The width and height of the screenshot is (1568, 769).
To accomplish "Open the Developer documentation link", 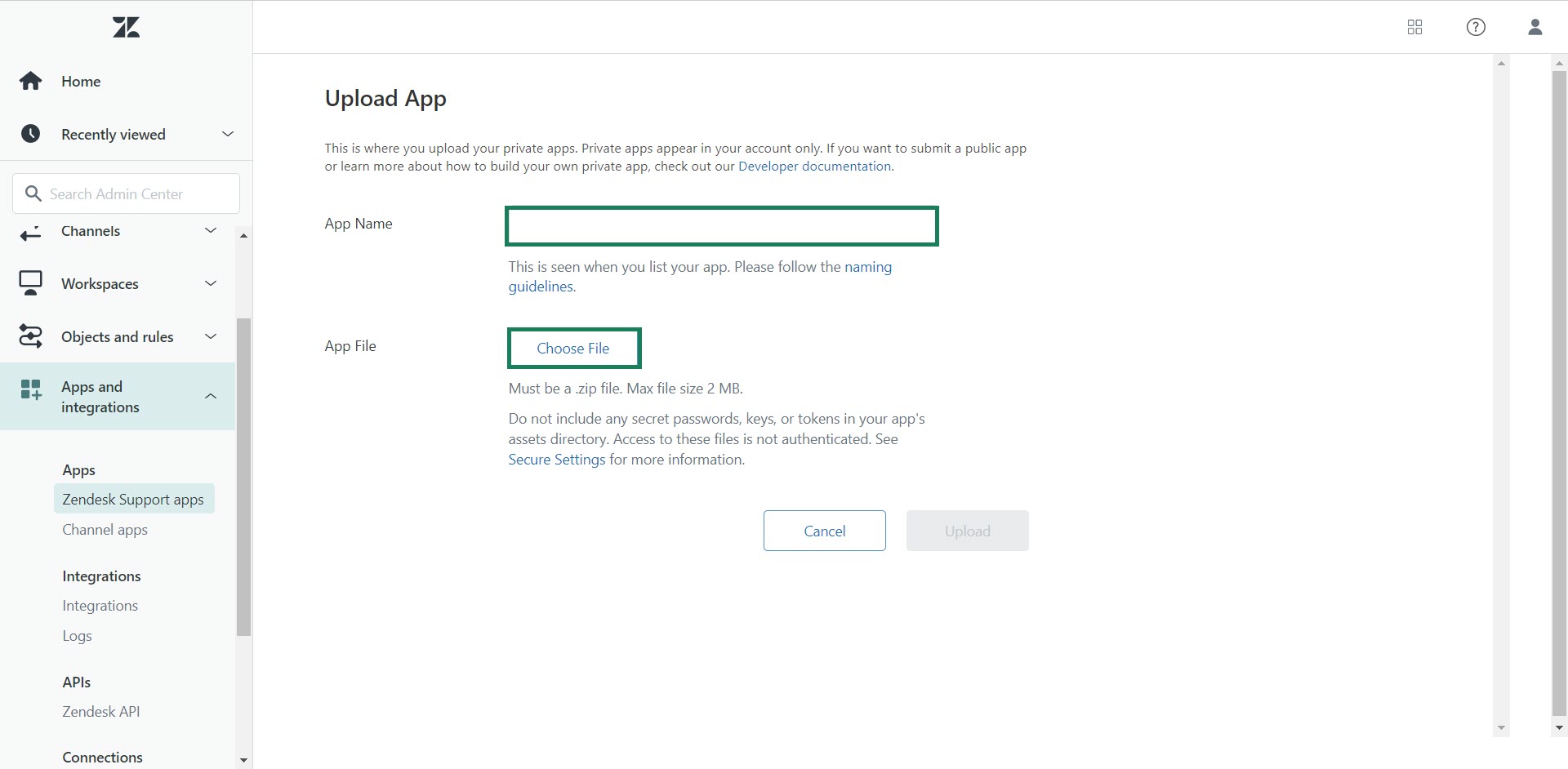I will (814, 167).
